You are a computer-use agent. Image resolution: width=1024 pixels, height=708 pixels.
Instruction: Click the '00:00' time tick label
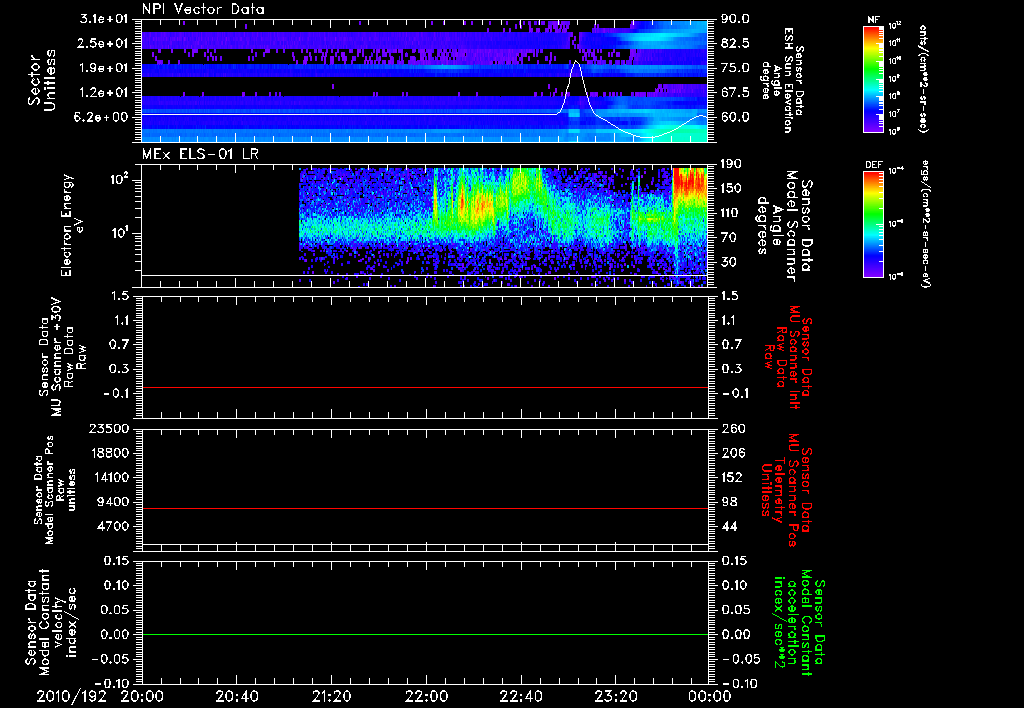pos(710,696)
